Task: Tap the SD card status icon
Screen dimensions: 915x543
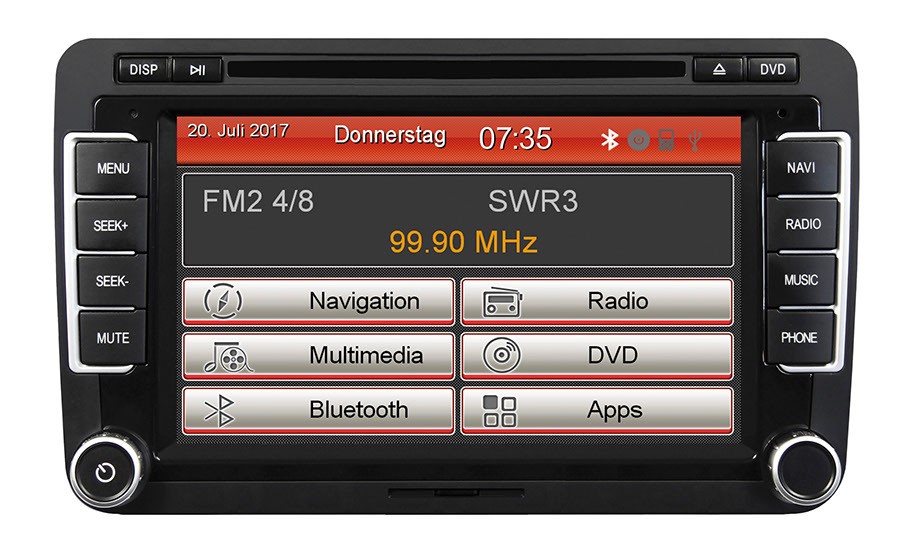Action: 666,140
